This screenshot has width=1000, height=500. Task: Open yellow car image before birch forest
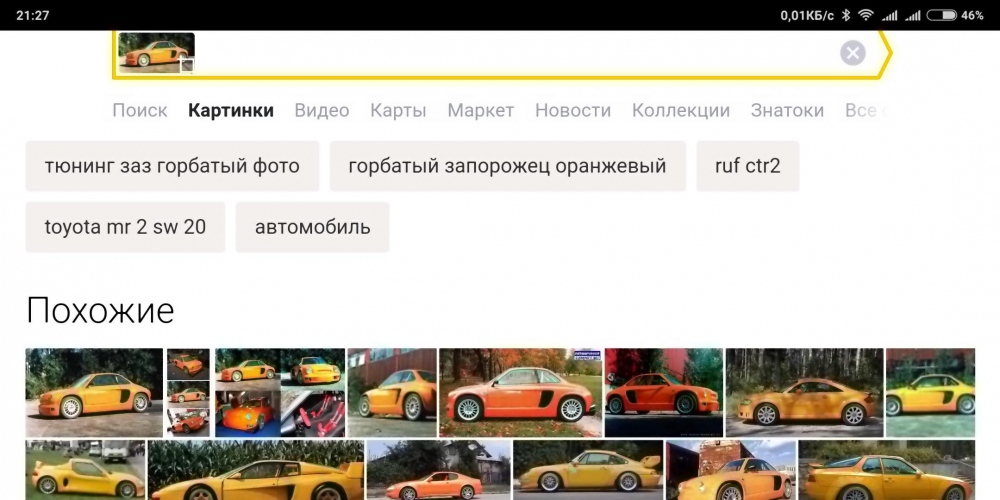pos(804,392)
